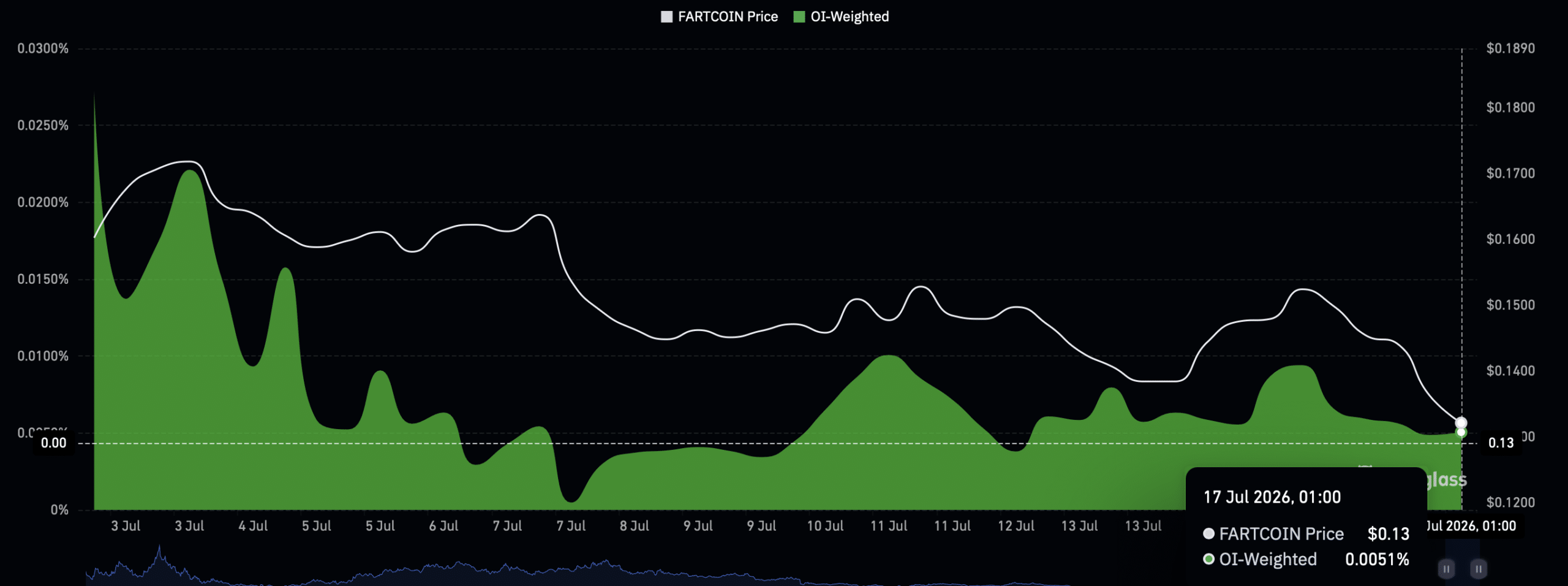Click the tooltip's FARTCOIN Price row label

tap(1281, 534)
